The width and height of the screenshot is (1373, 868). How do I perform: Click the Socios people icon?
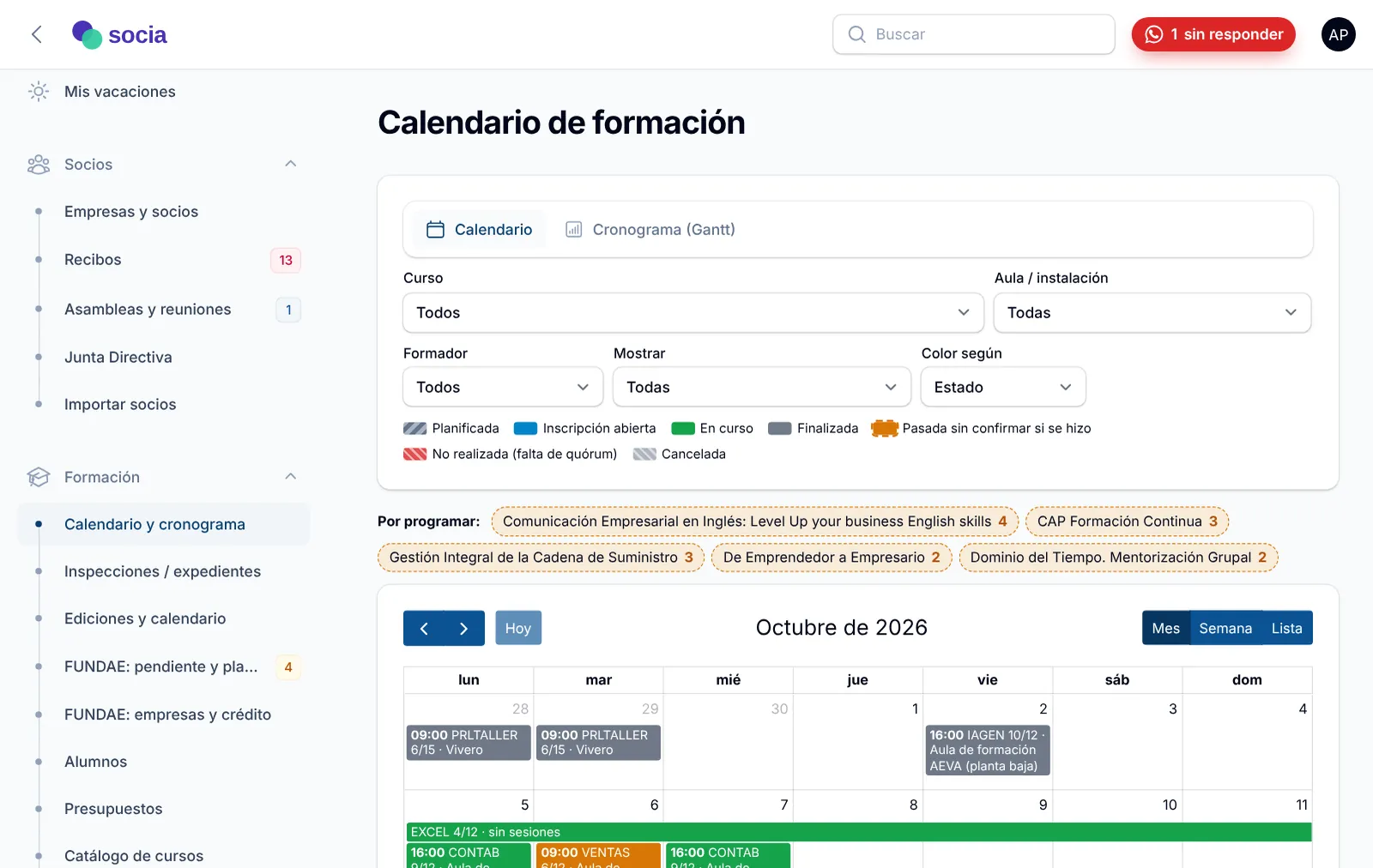pos(39,165)
